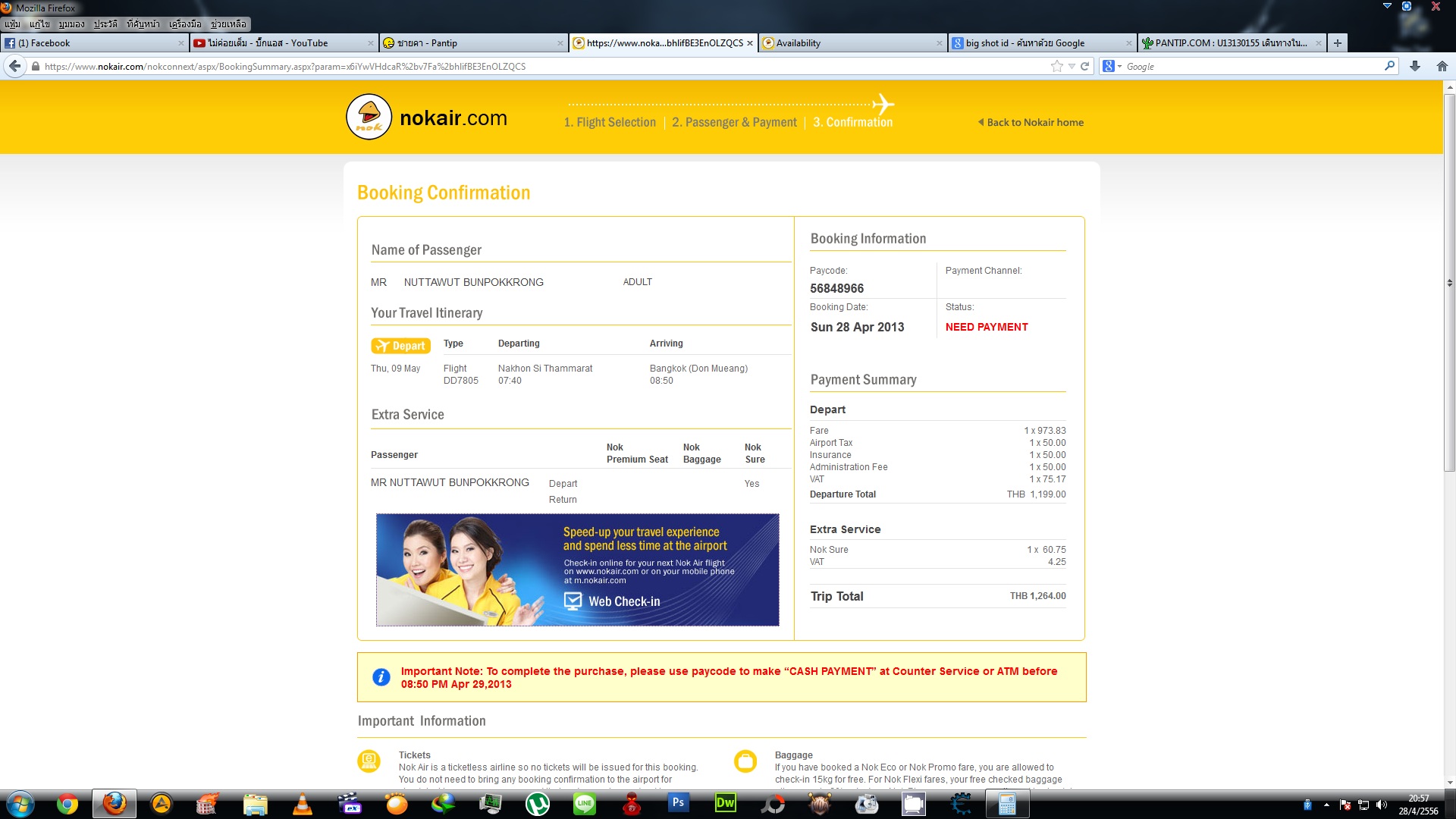This screenshot has width=1456, height=819.
Task: Click the taskbar clock 20:57
Action: coord(1418,799)
